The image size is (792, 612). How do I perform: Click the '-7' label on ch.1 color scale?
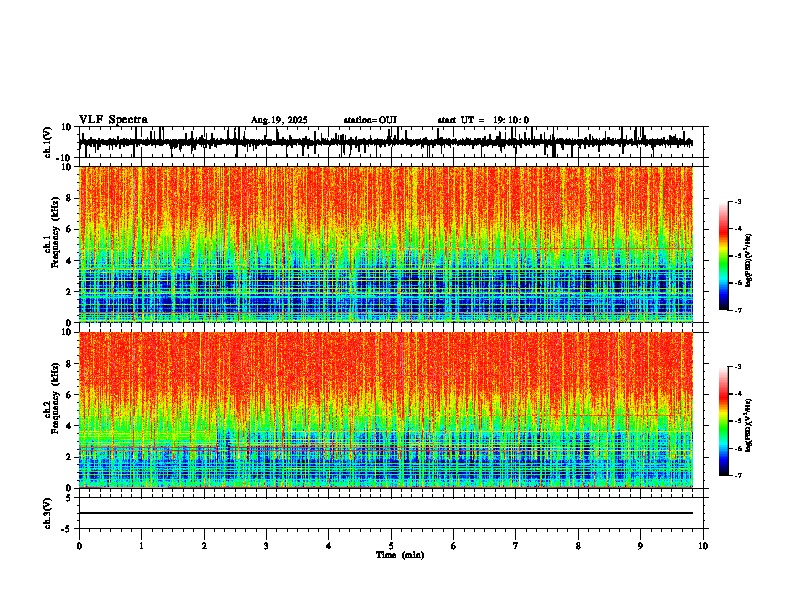click(x=738, y=310)
